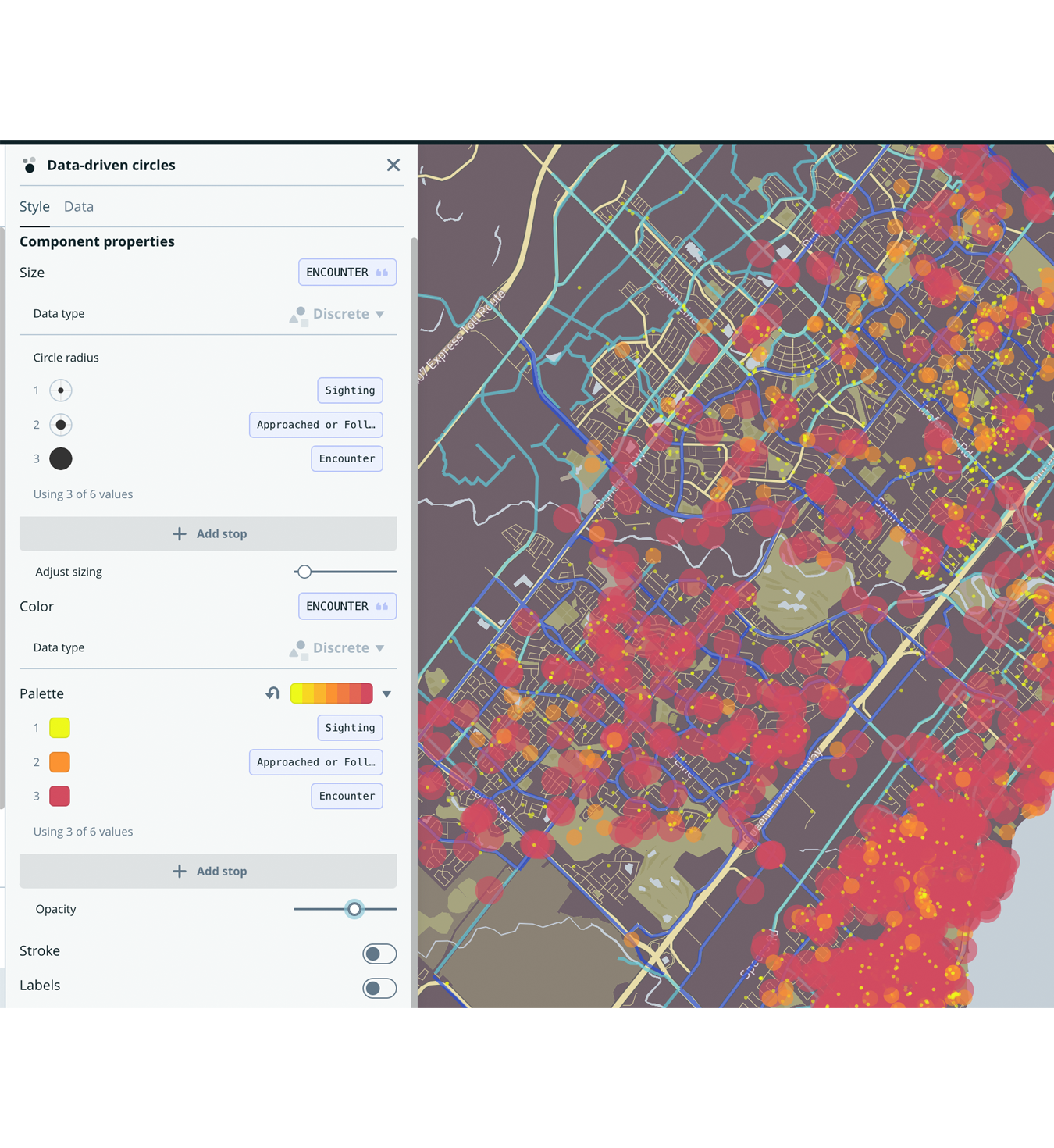Click the Opacity slider handle
The image size is (1054, 1148).
(354, 909)
